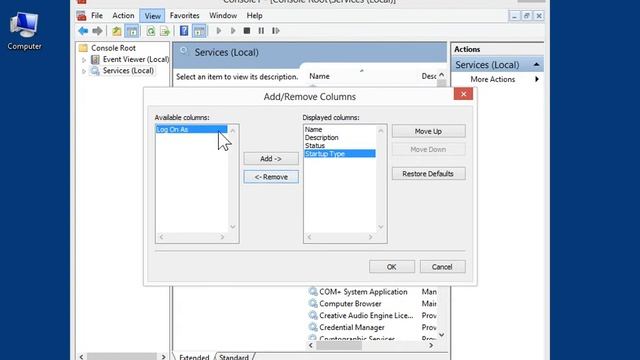The height and width of the screenshot is (360, 640).
Task: Click Available columns horizontal scroll left arrow
Action: (x=161, y=237)
